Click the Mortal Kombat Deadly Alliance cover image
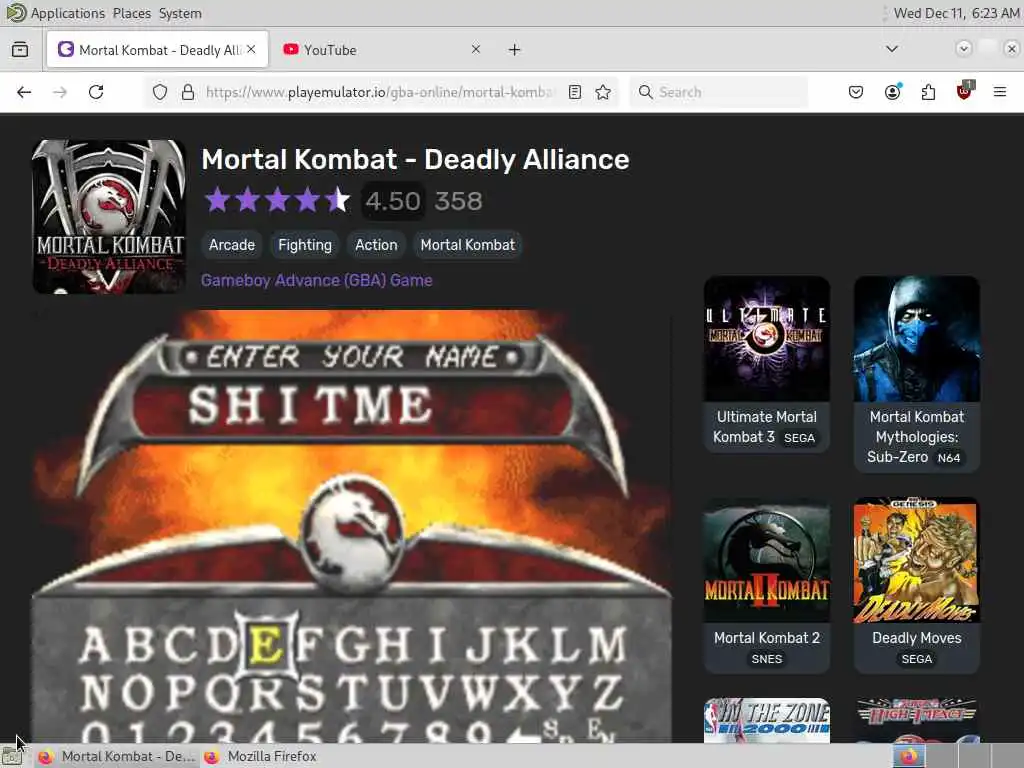 tap(109, 217)
